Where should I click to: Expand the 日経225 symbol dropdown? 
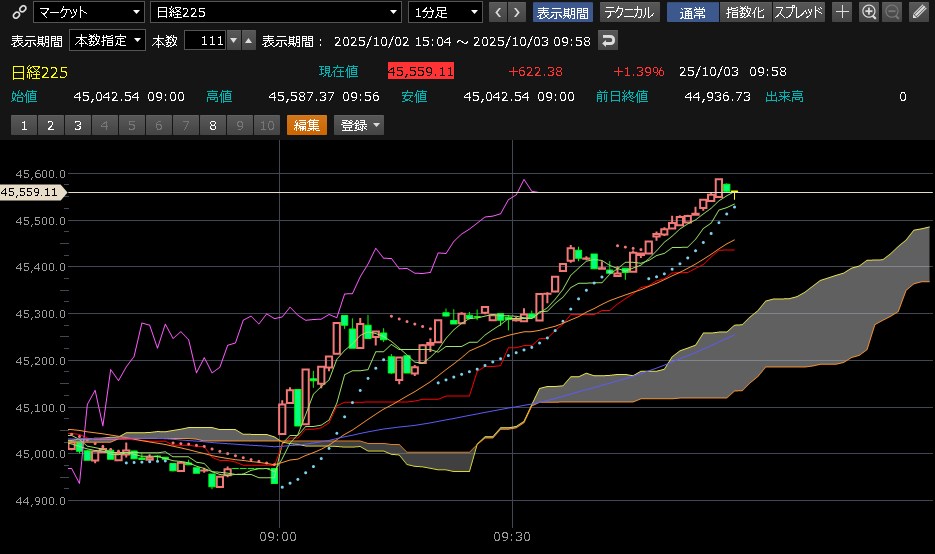tap(275, 12)
